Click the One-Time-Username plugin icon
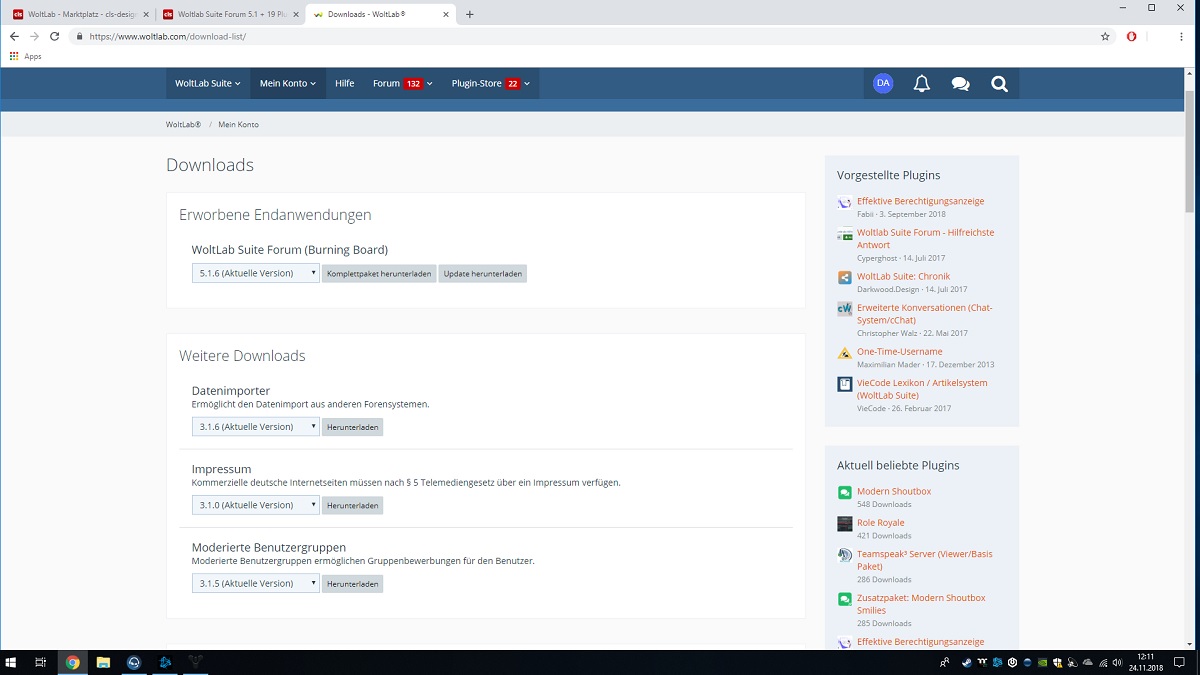Image resolution: width=1200 pixels, height=675 pixels. 845,352
